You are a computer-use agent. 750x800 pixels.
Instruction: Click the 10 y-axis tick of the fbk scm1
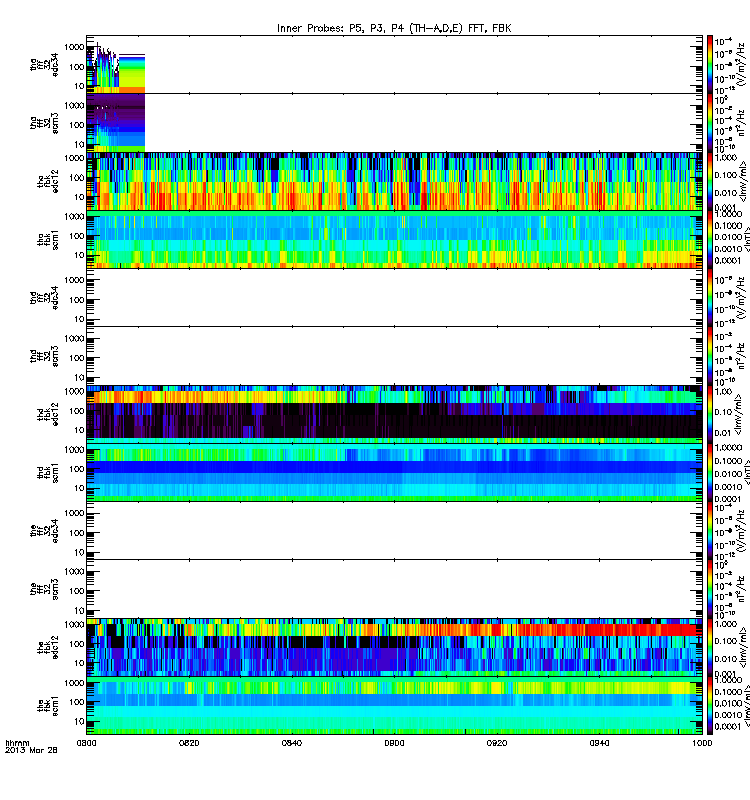(x=79, y=721)
